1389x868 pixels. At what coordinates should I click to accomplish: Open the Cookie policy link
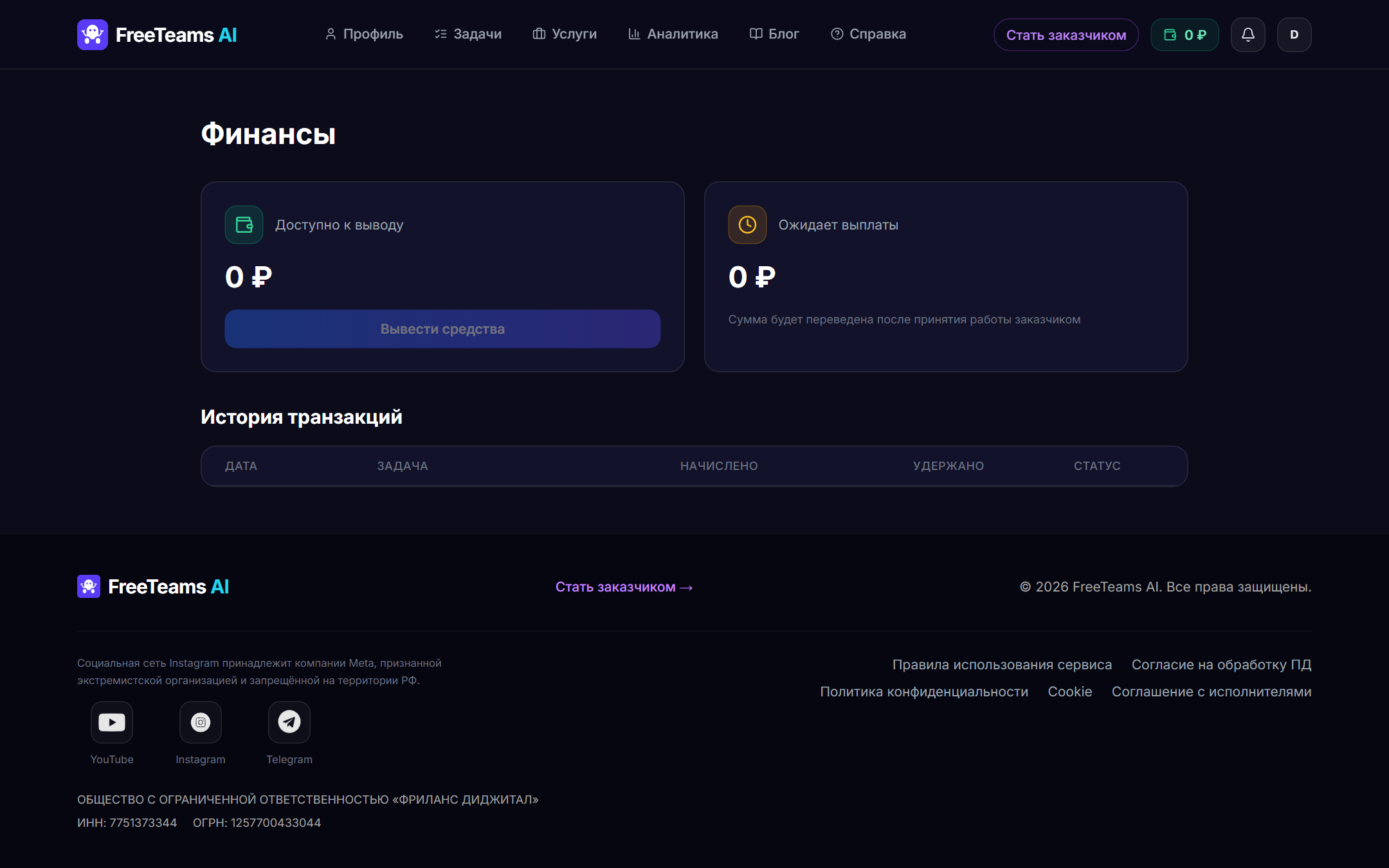pyautogui.click(x=1070, y=692)
